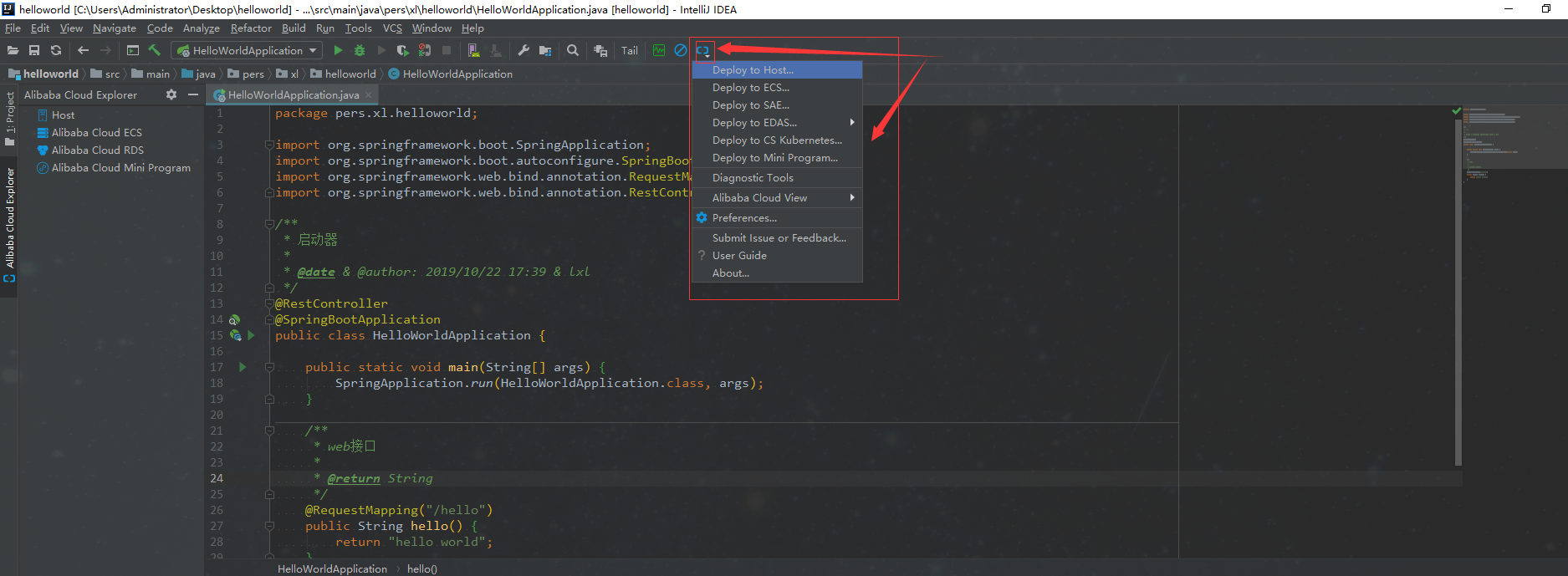
Task: Click hello() in bottom editor breadcrumb
Action: [422, 568]
